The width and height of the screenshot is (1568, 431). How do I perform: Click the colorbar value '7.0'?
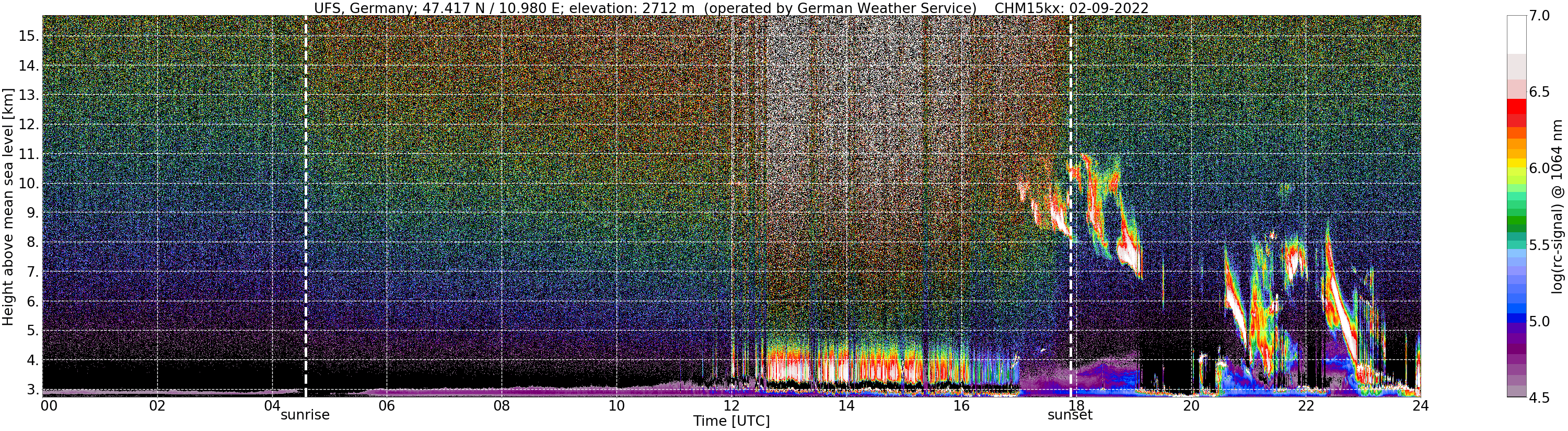tap(1540, 15)
